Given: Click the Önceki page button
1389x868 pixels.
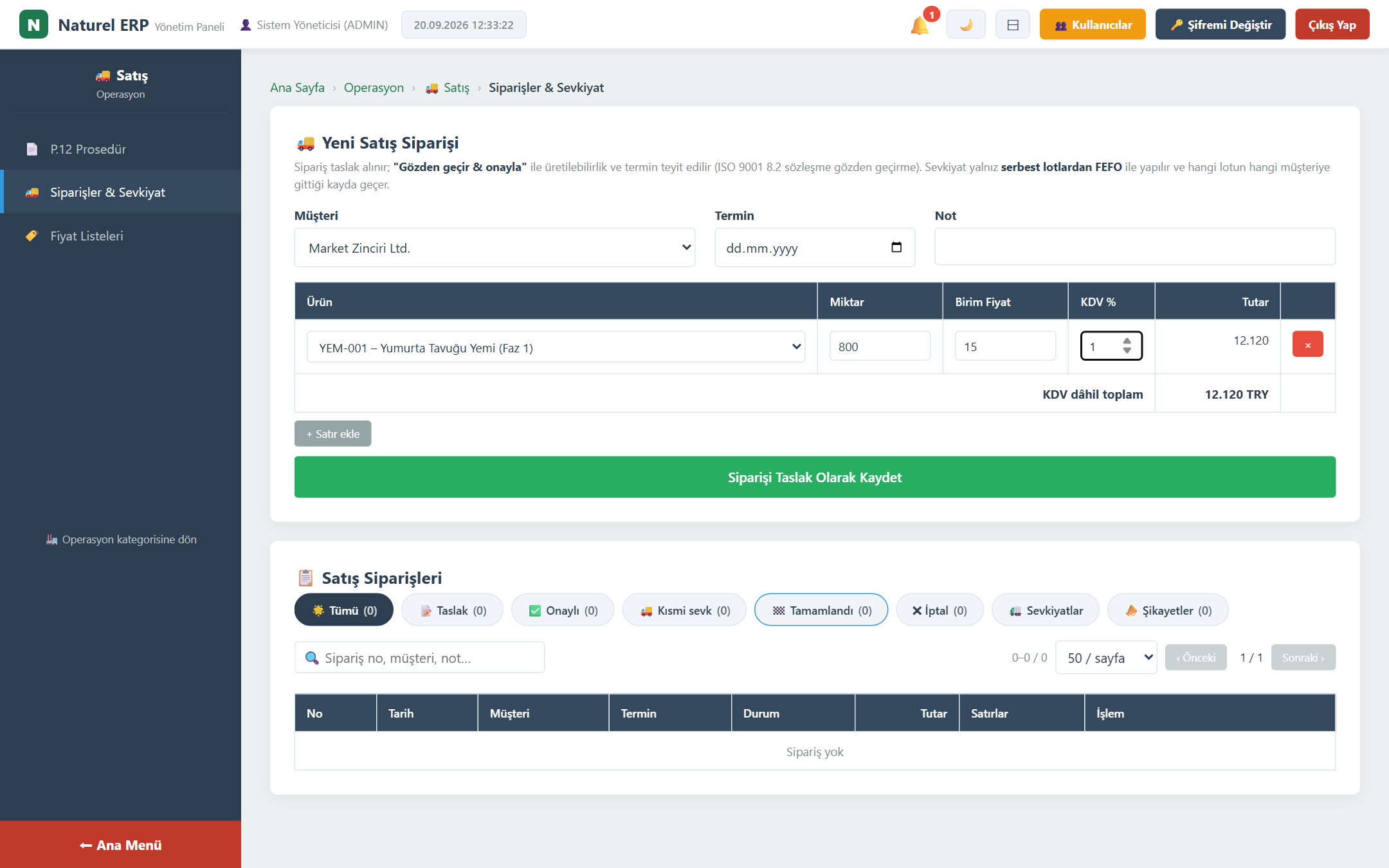Looking at the screenshot, I should coord(1196,658).
